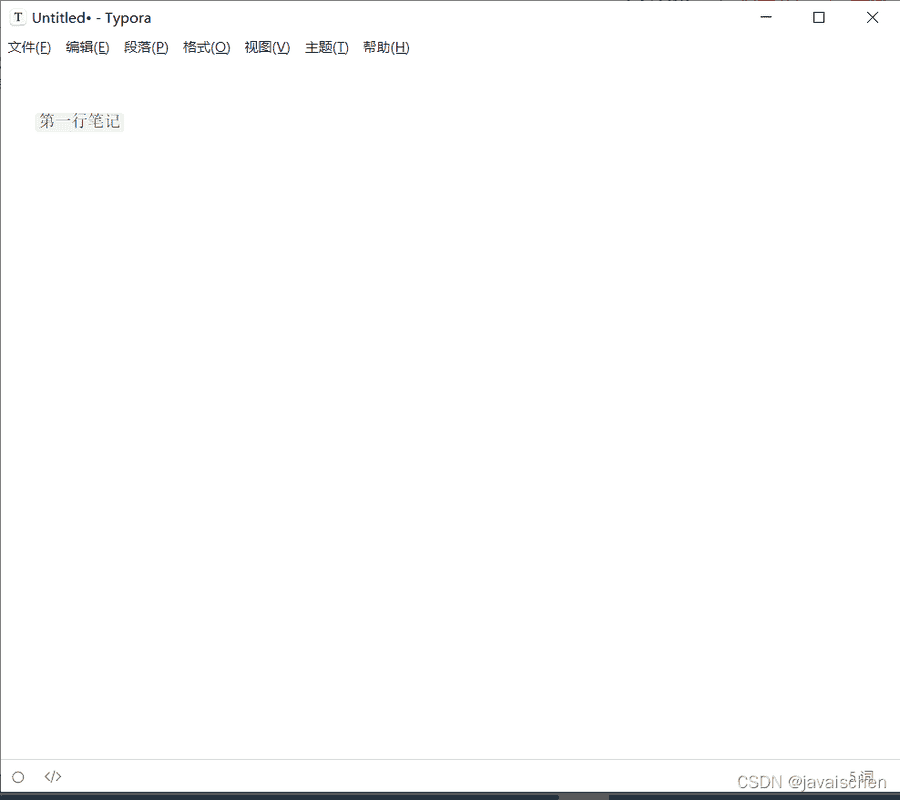Click the Typora app icon in title bar
Viewport: 900px width, 800px height.
18,18
